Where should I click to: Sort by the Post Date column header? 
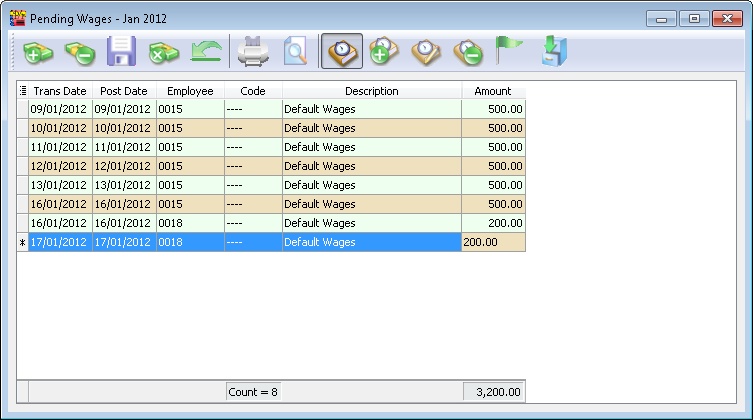click(124, 91)
